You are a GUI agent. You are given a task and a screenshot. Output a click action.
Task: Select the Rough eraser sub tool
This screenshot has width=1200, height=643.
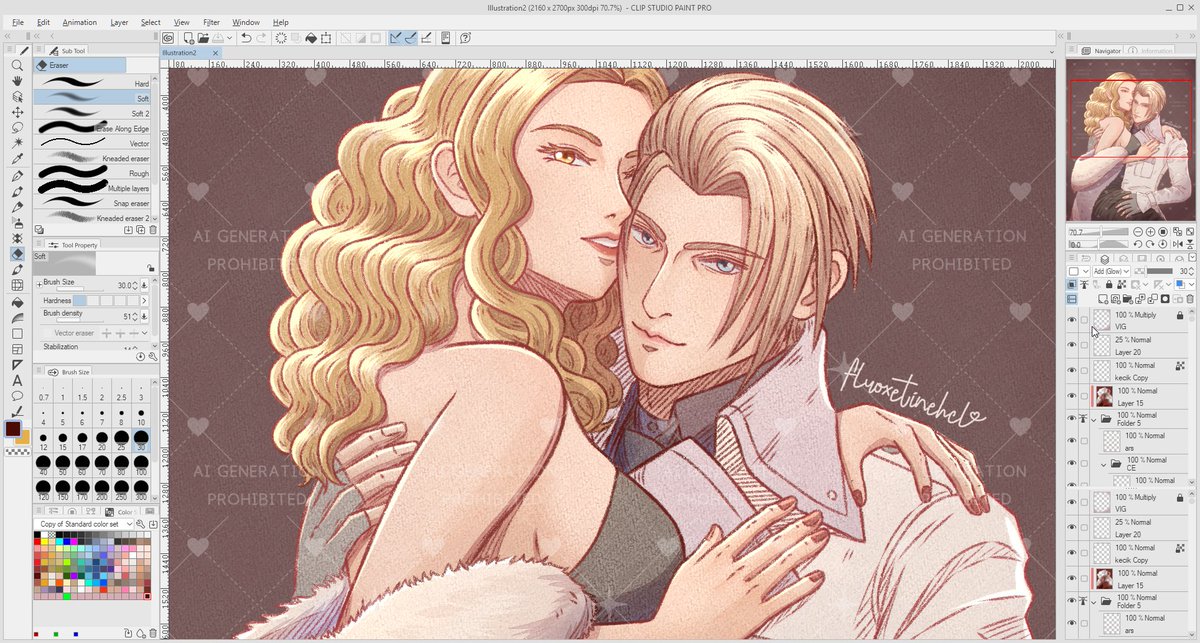[x=95, y=173]
